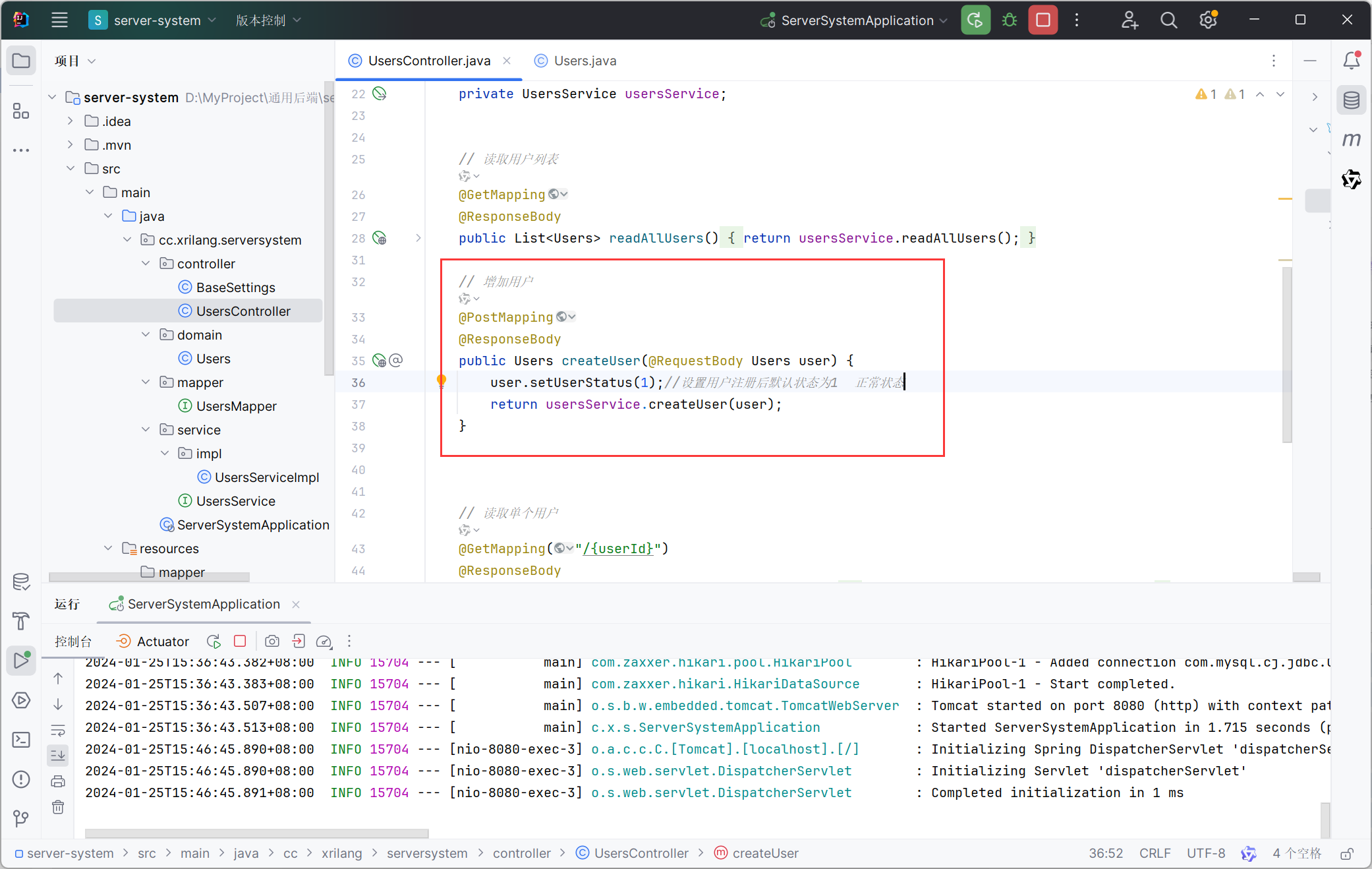Open IDE settings gear

click(1208, 20)
